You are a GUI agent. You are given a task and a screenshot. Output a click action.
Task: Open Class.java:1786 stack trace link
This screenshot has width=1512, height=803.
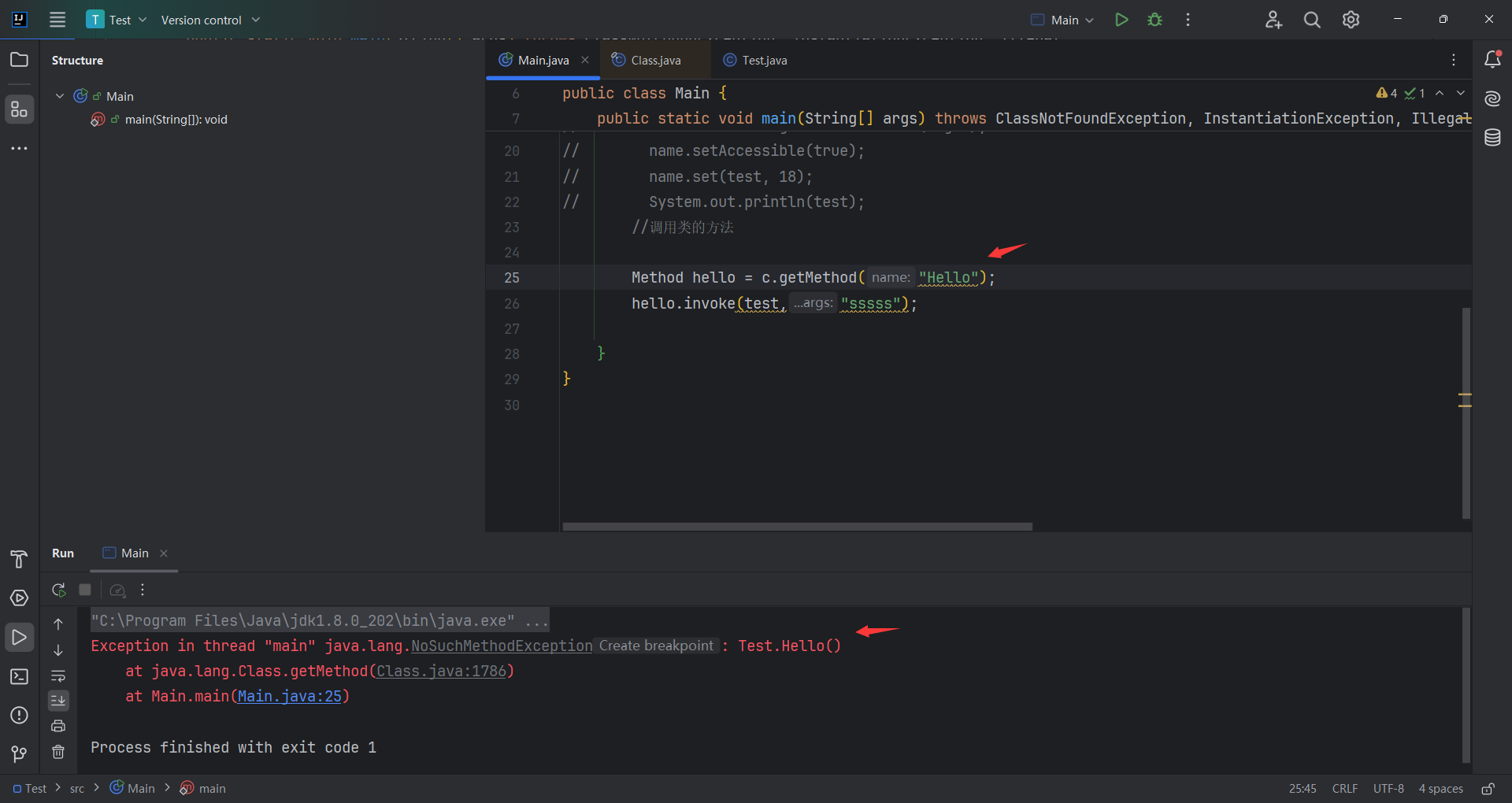(x=441, y=672)
